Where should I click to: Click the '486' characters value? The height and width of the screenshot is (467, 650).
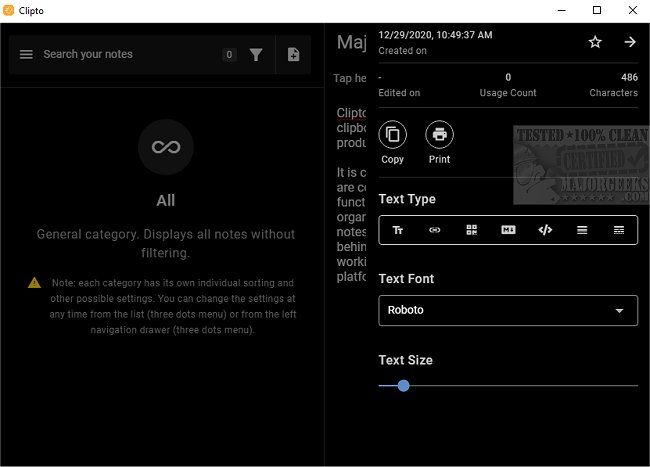click(629, 77)
